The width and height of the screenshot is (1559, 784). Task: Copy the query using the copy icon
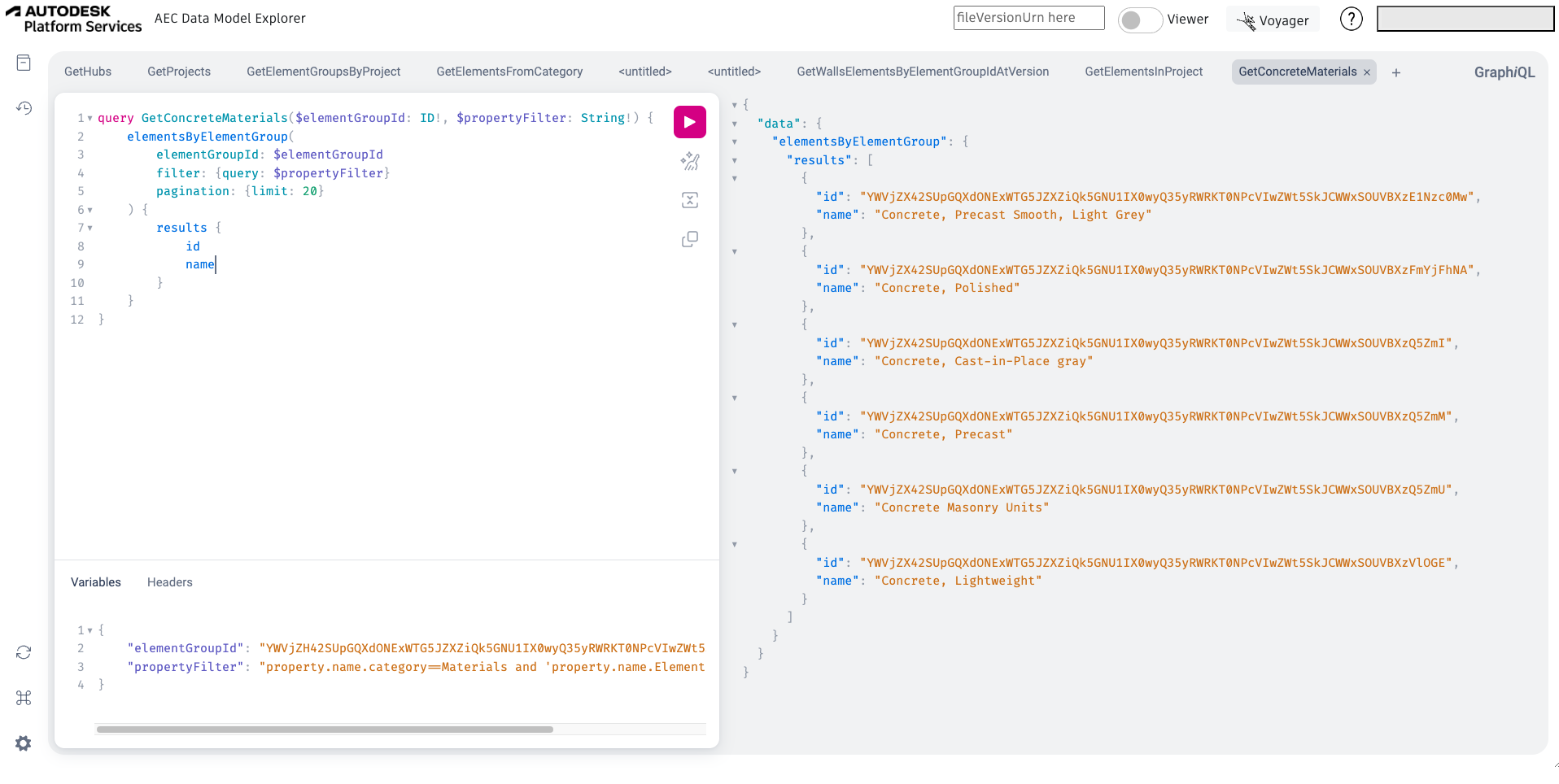click(689, 239)
